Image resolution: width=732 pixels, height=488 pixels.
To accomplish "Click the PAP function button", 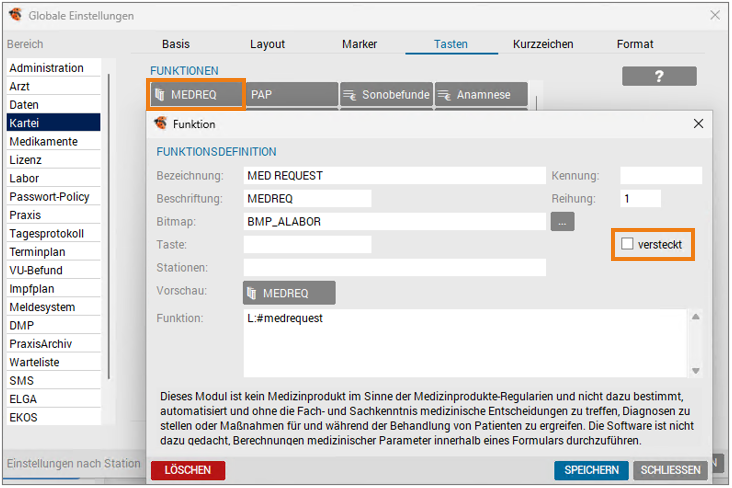I will (292, 95).
